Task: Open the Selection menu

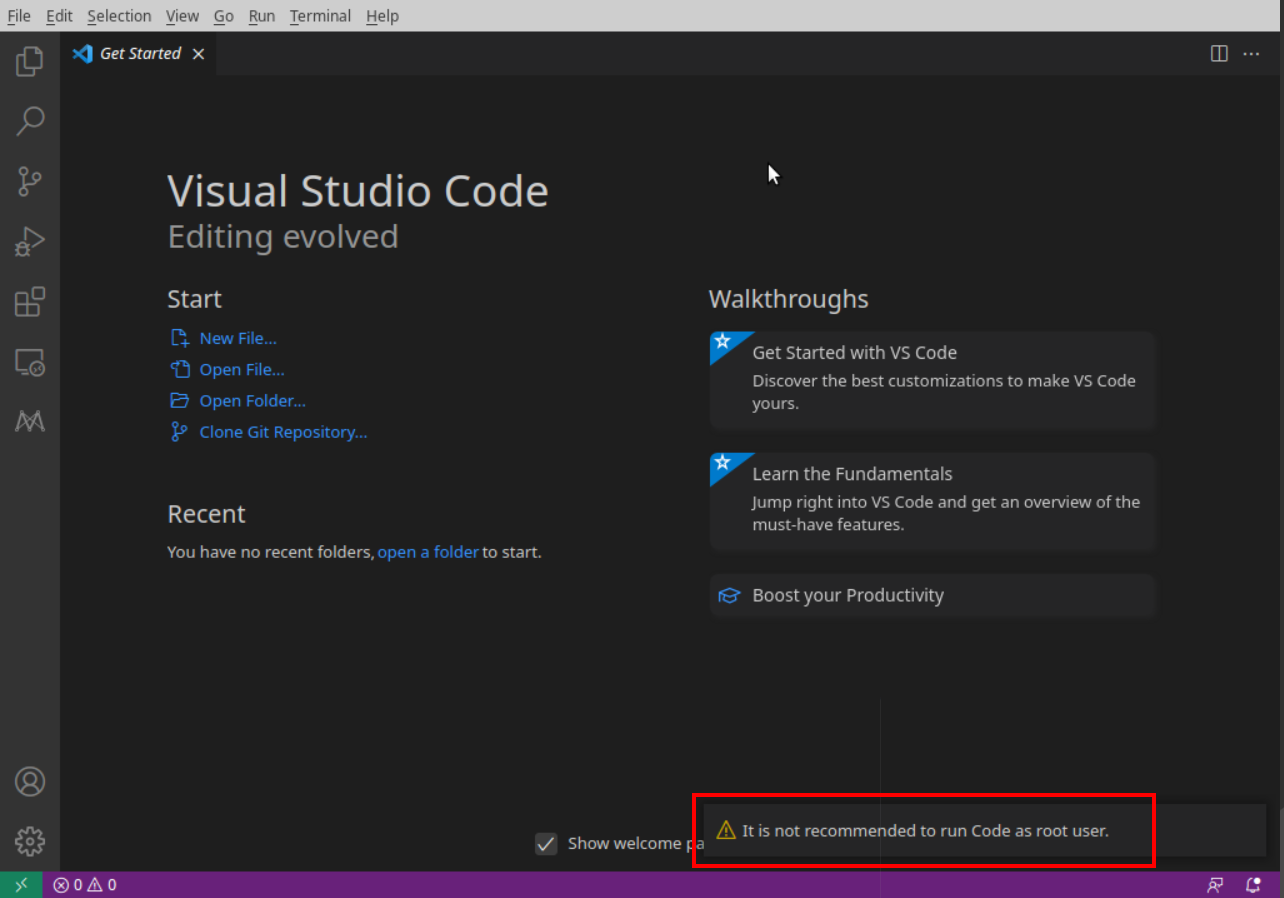Action: pos(119,16)
